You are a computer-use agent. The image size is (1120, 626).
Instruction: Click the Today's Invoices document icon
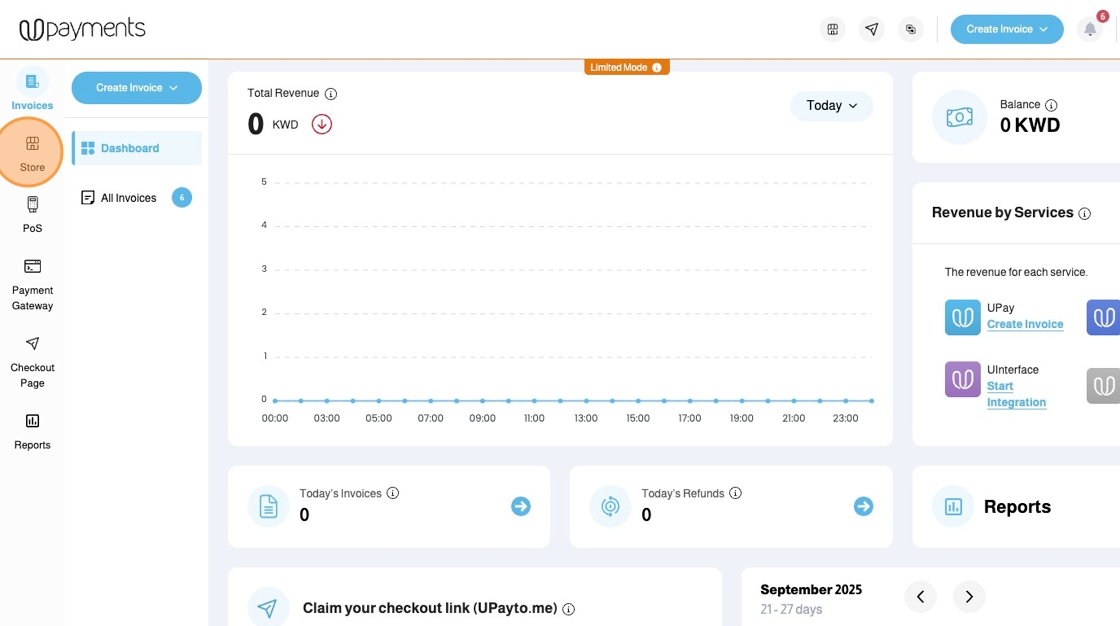click(269, 506)
